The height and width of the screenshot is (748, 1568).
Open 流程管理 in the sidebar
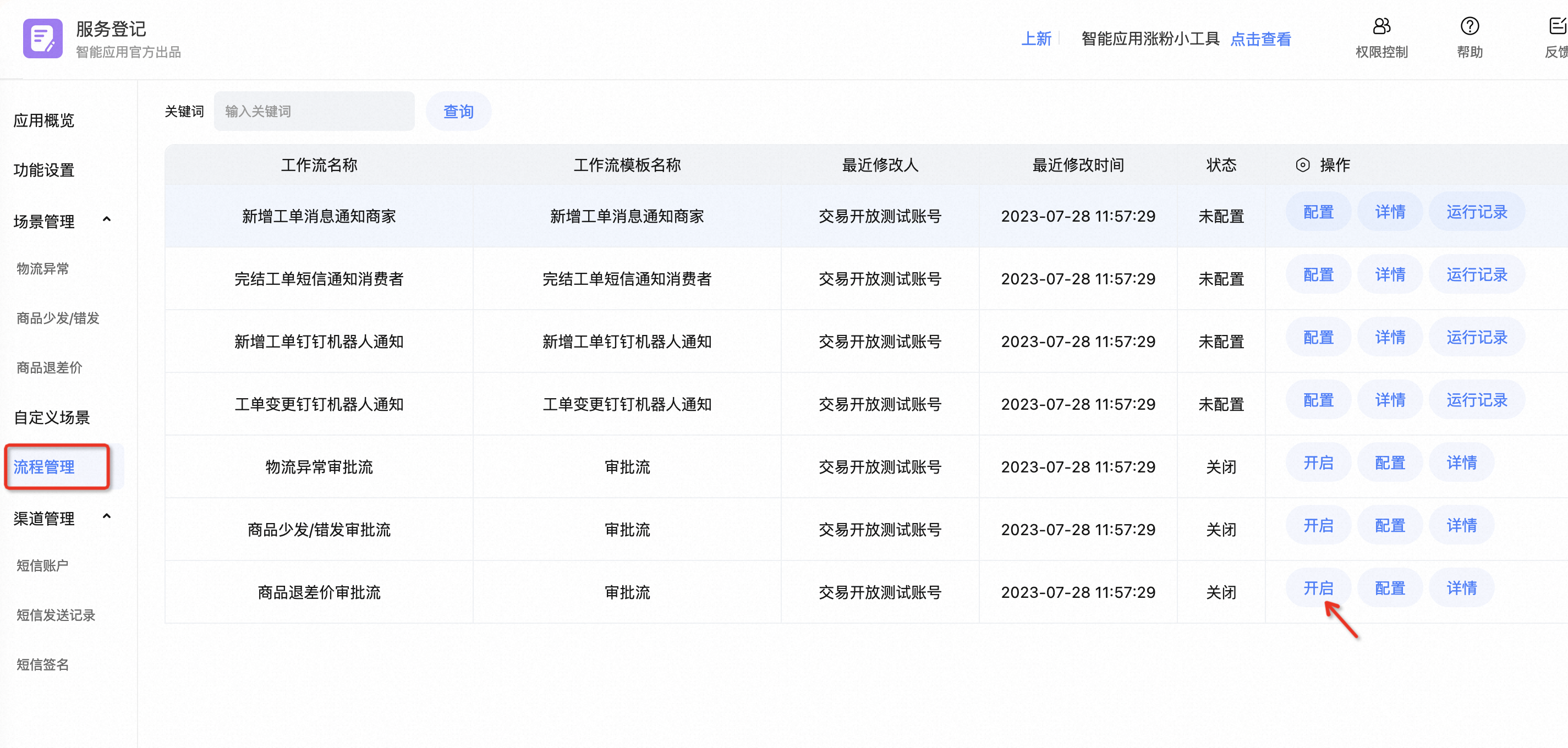[45, 467]
